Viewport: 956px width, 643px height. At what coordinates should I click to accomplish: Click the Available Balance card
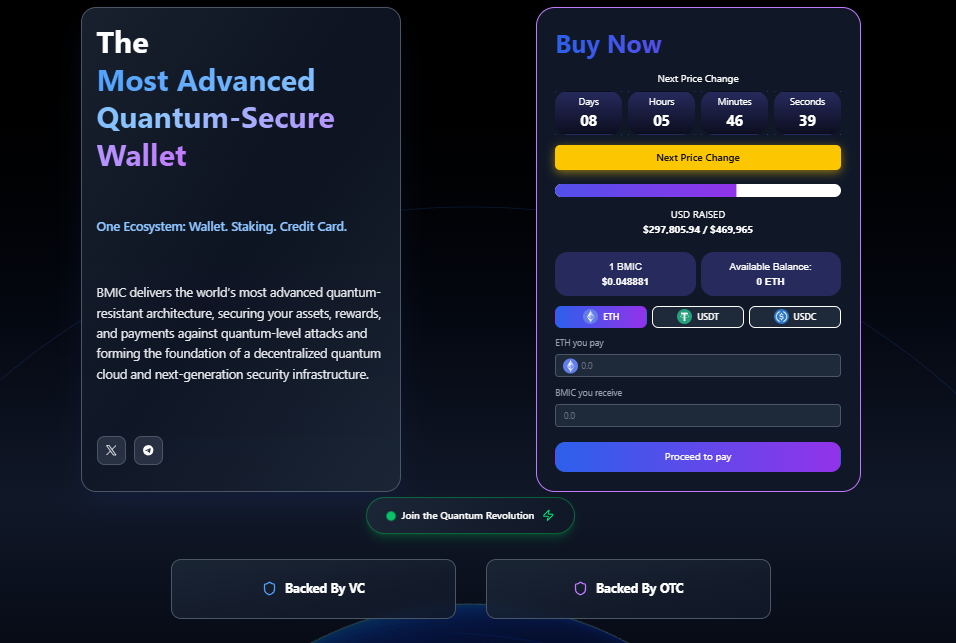pos(770,274)
